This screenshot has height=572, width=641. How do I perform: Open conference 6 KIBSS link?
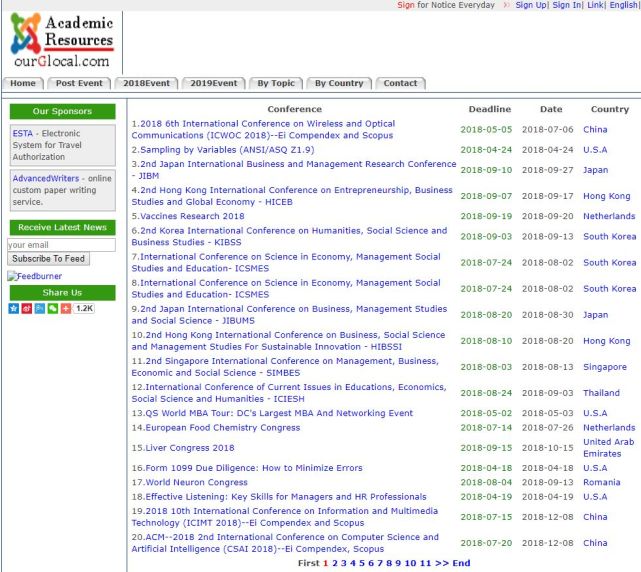[x=289, y=236]
